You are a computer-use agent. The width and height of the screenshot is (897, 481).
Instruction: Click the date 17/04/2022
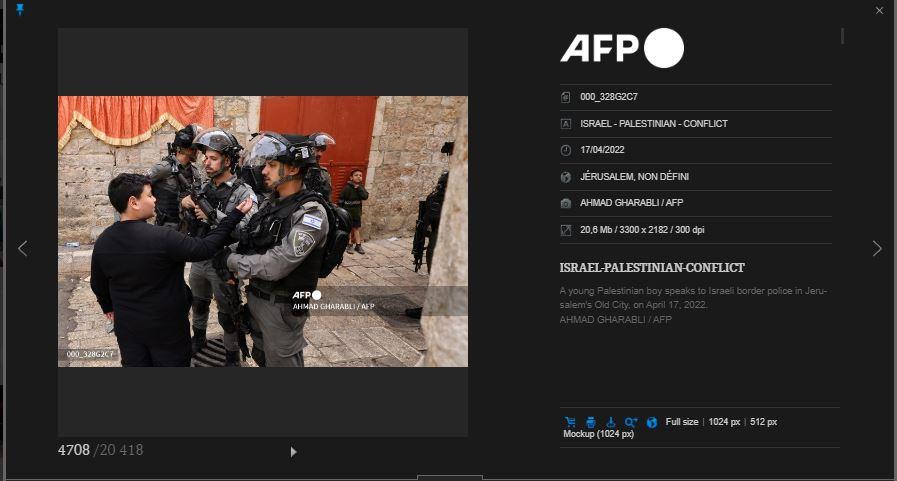tap(602, 150)
